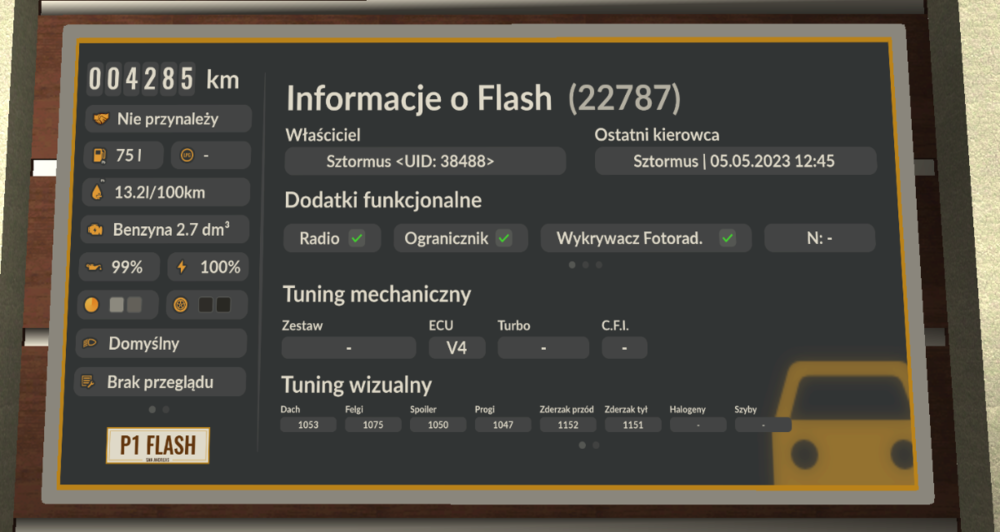Click the Zderzak tył value 1151
Image resolution: width=1000 pixels, height=532 pixels.
tap(633, 425)
